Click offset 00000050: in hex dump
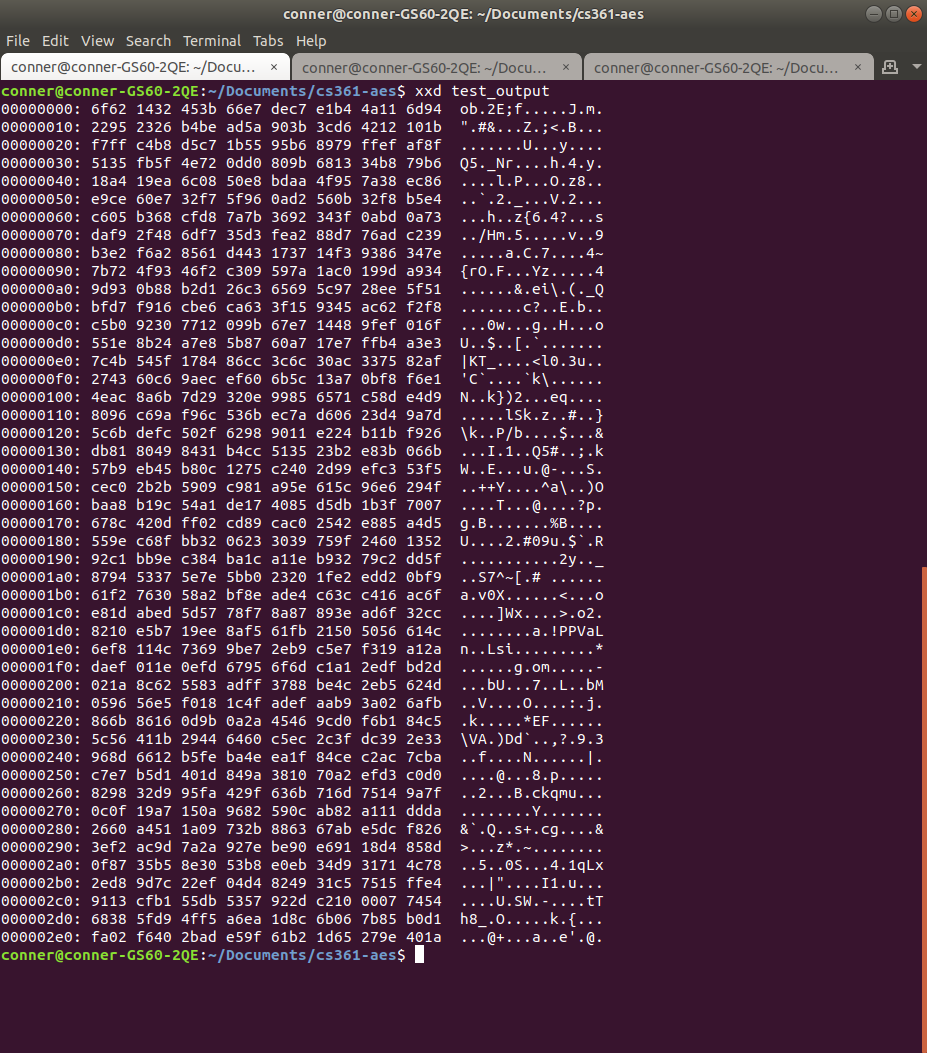 point(41,199)
